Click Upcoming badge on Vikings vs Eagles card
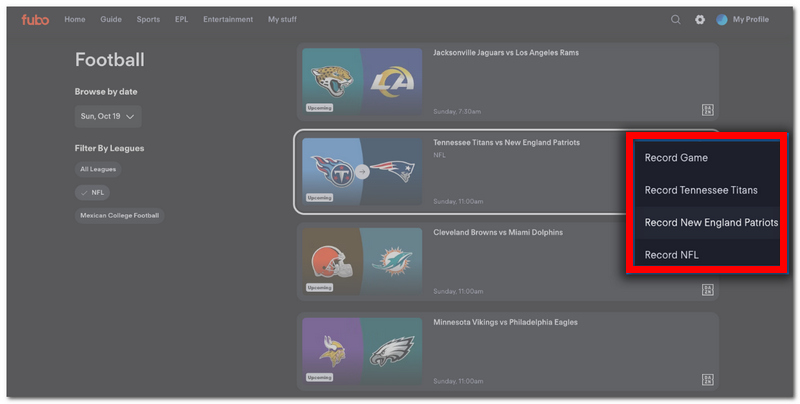Image resolution: width=800 pixels, height=404 pixels. [319, 377]
